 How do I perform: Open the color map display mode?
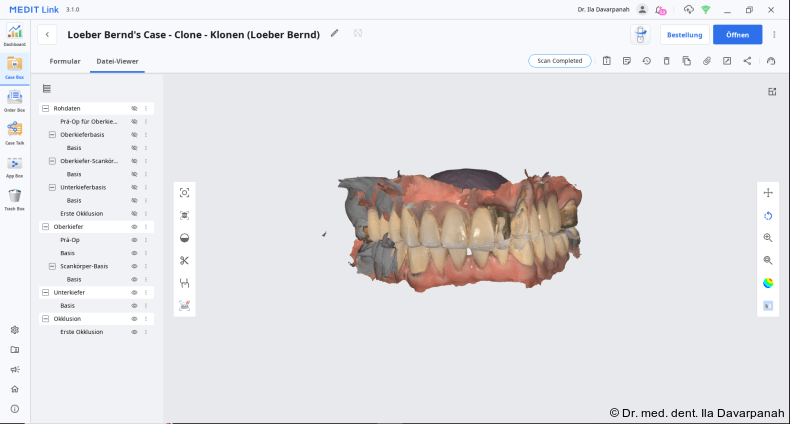tap(768, 283)
